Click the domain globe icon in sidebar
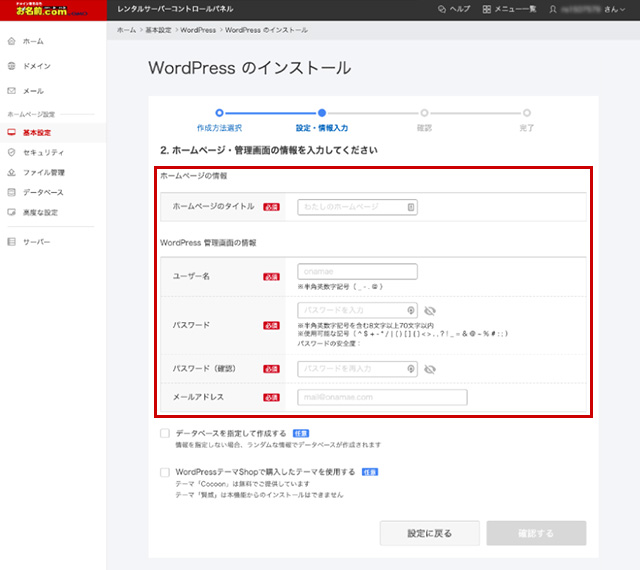 click(11, 66)
